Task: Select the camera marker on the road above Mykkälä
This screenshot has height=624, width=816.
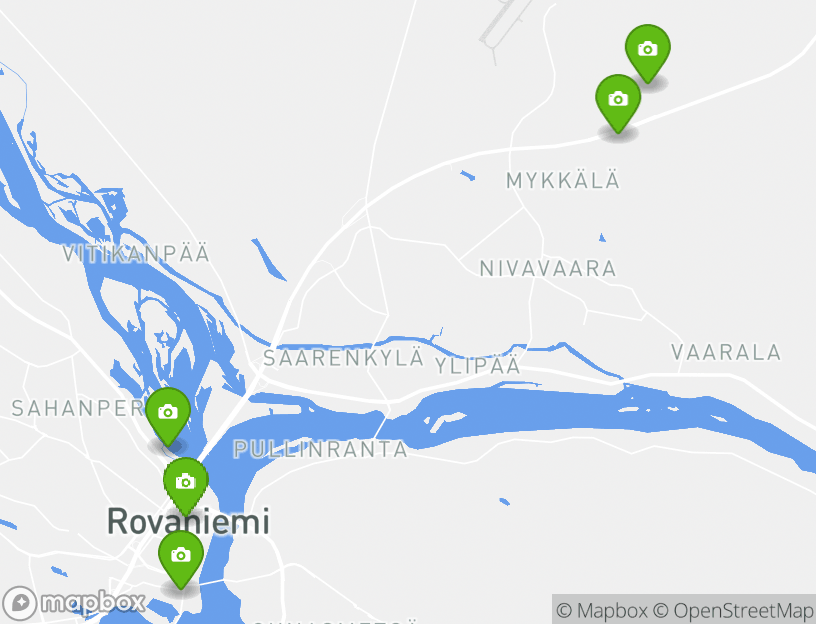Action: tap(618, 102)
